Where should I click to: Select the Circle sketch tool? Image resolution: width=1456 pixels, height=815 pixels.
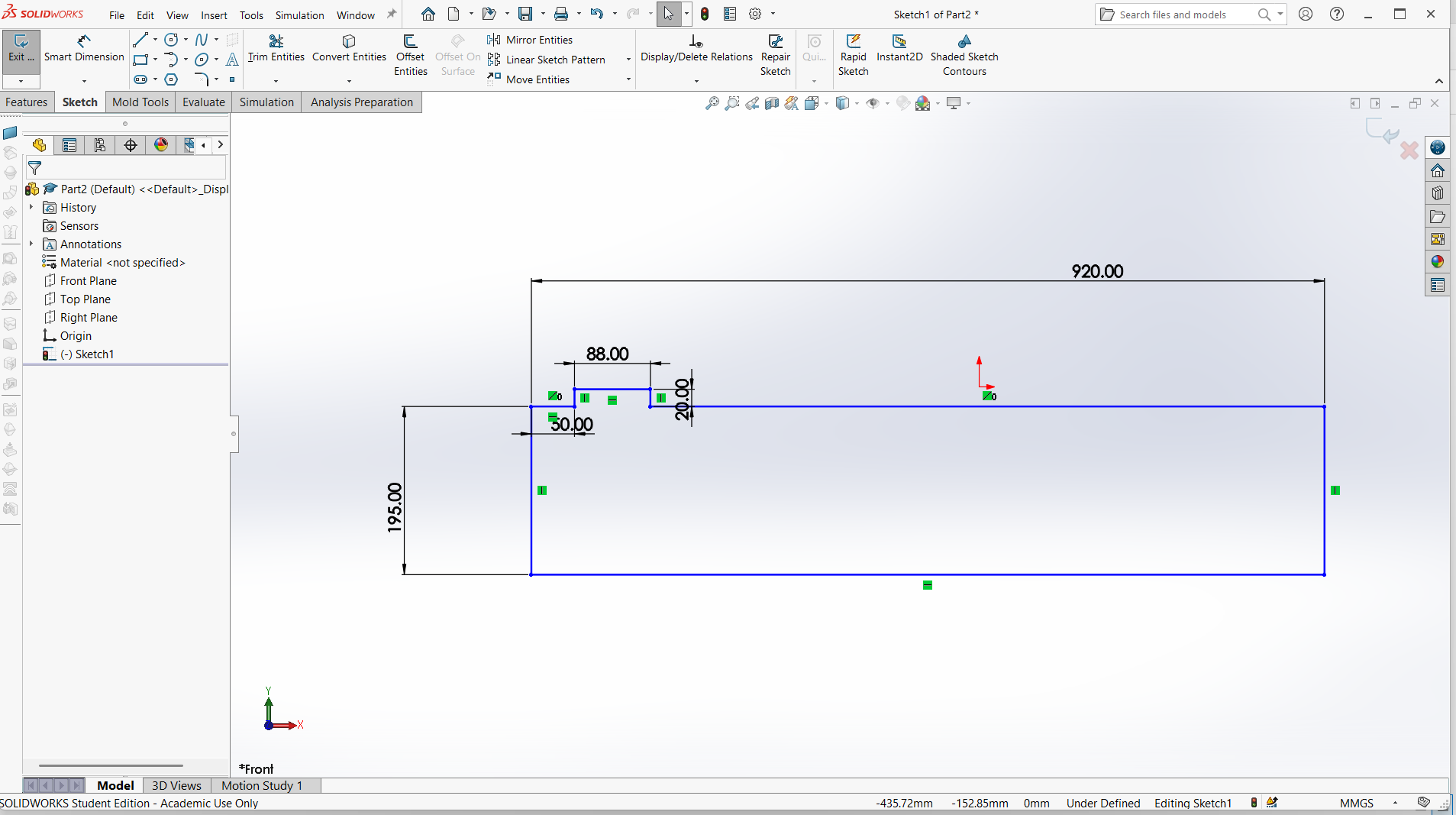(171, 40)
